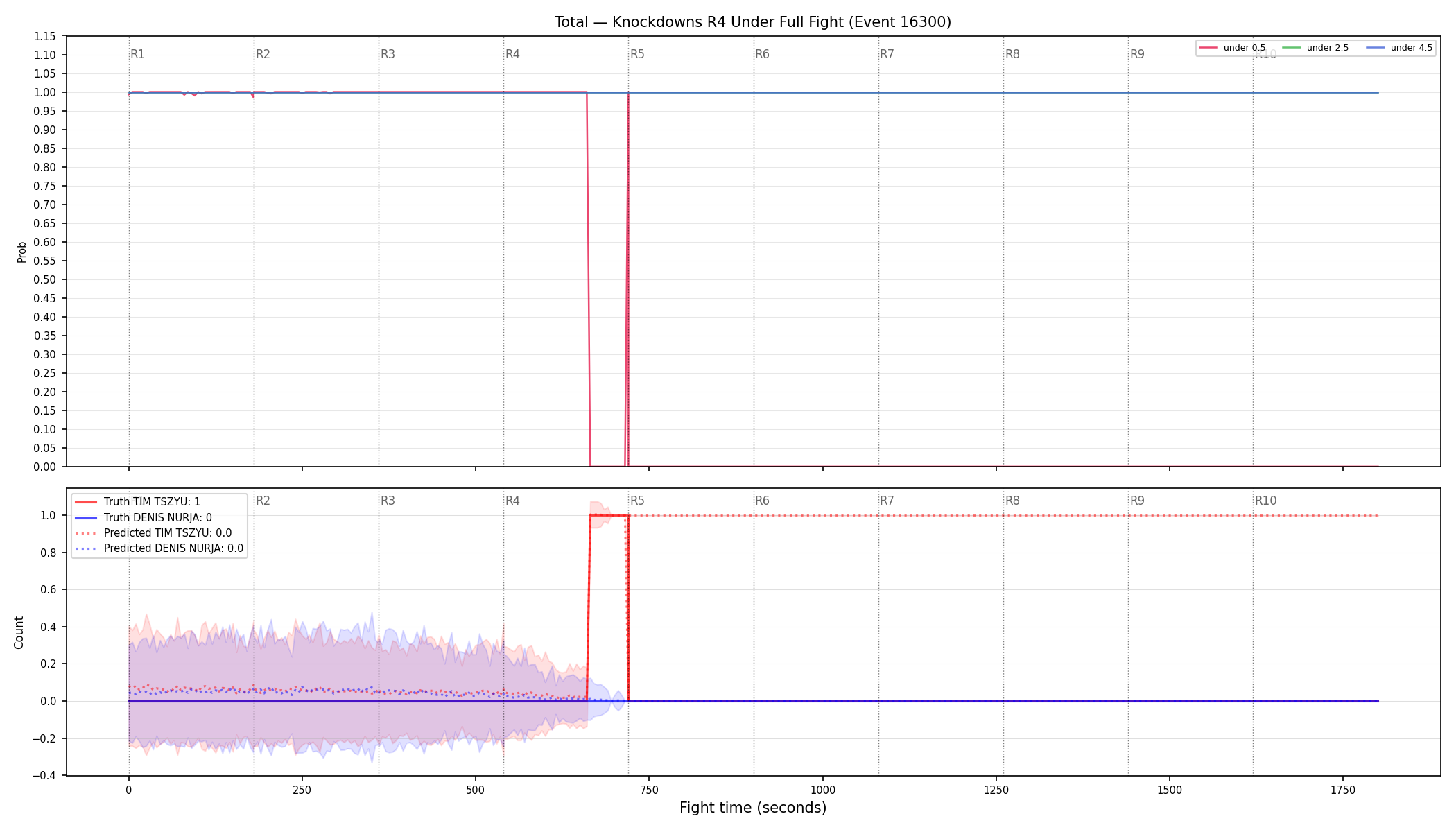The height and width of the screenshot is (832, 1456).
Task: Click the x-axis tick label 500
Action: point(475,790)
